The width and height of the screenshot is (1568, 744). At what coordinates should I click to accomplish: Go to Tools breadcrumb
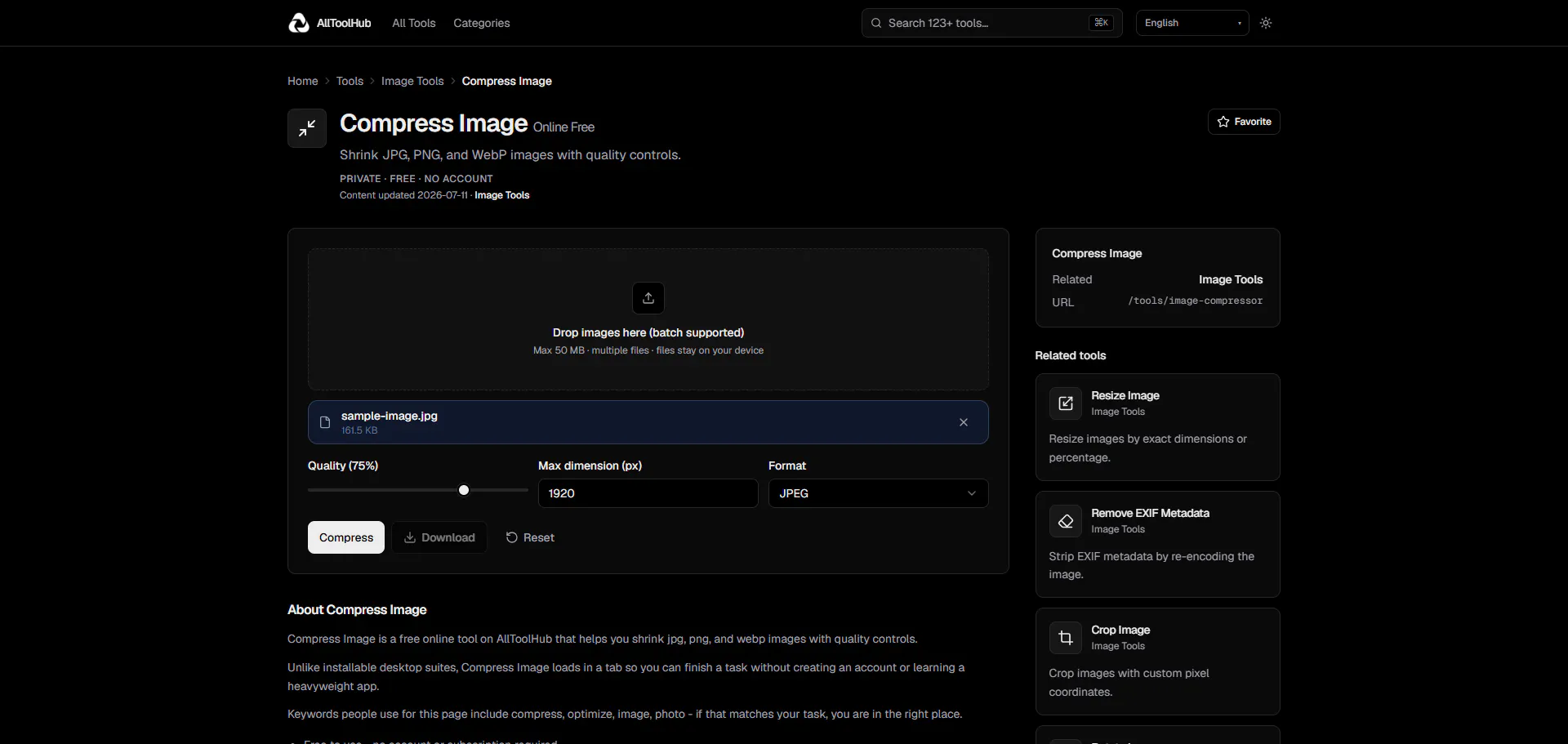350,81
